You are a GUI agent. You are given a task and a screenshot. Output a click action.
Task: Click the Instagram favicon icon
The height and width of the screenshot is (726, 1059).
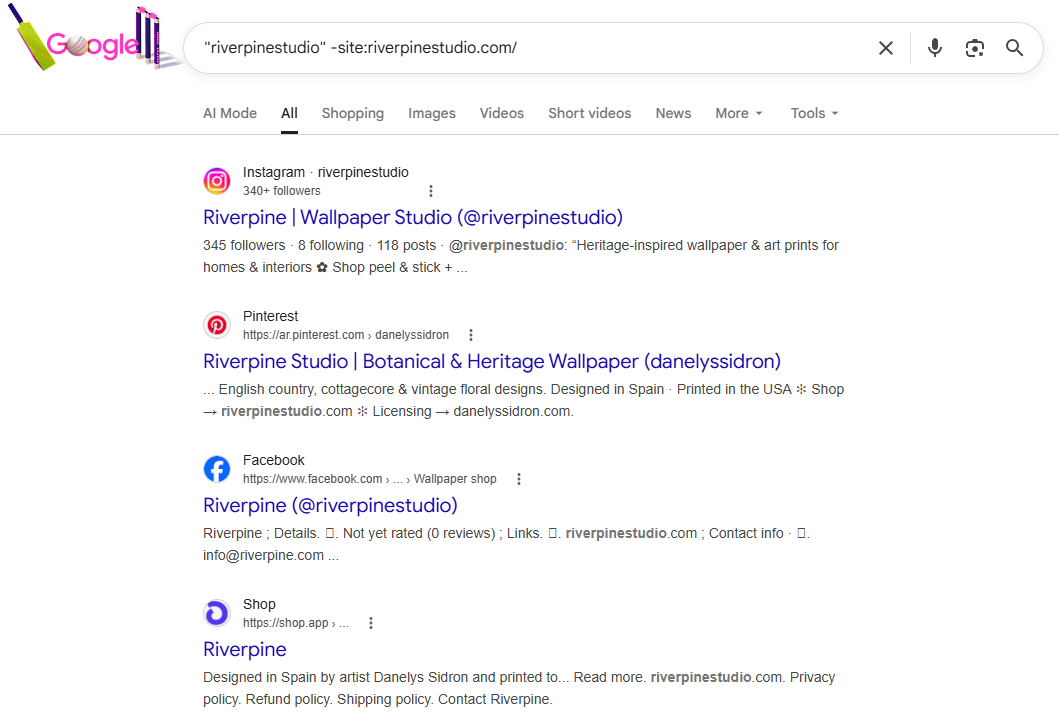tap(217, 181)
